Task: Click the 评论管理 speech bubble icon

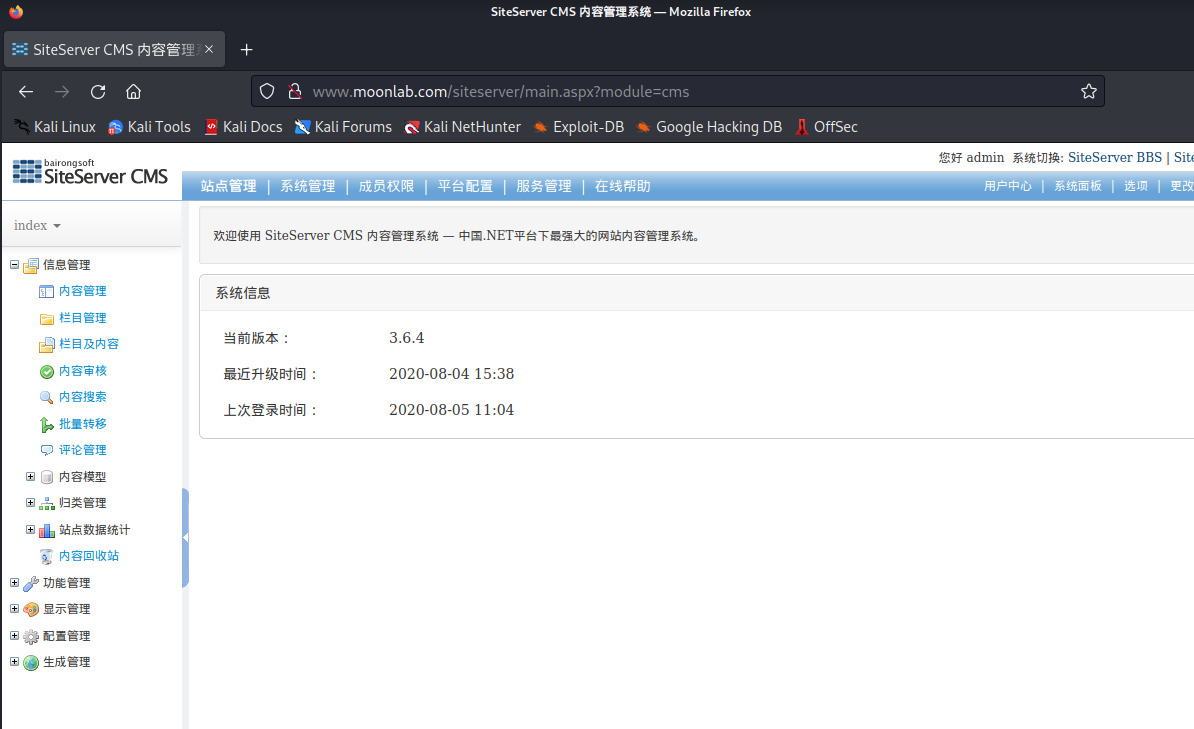Action: [46, 450]
